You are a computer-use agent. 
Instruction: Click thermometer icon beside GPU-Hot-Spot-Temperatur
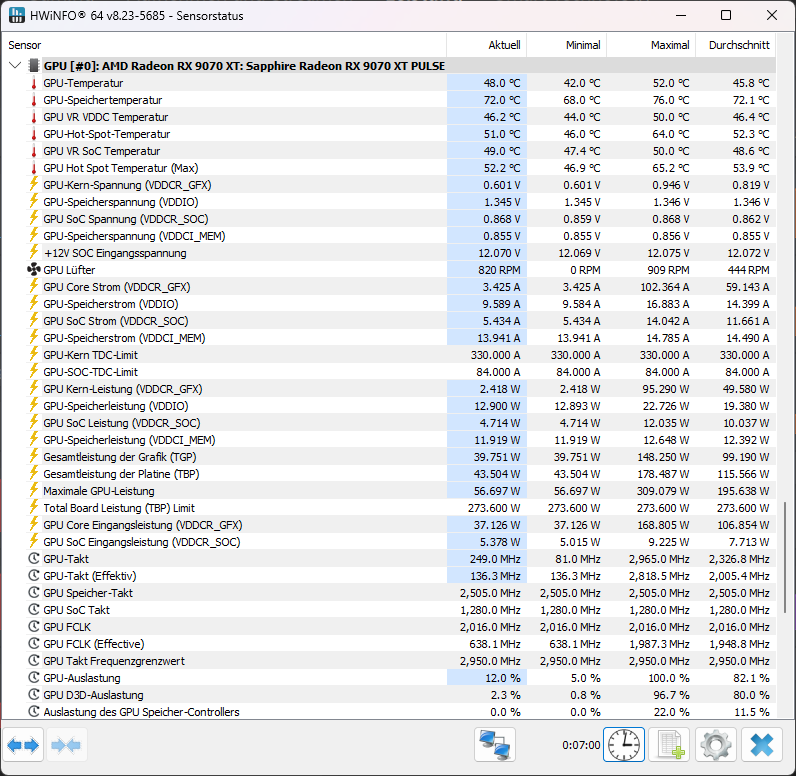click(34, 134)
